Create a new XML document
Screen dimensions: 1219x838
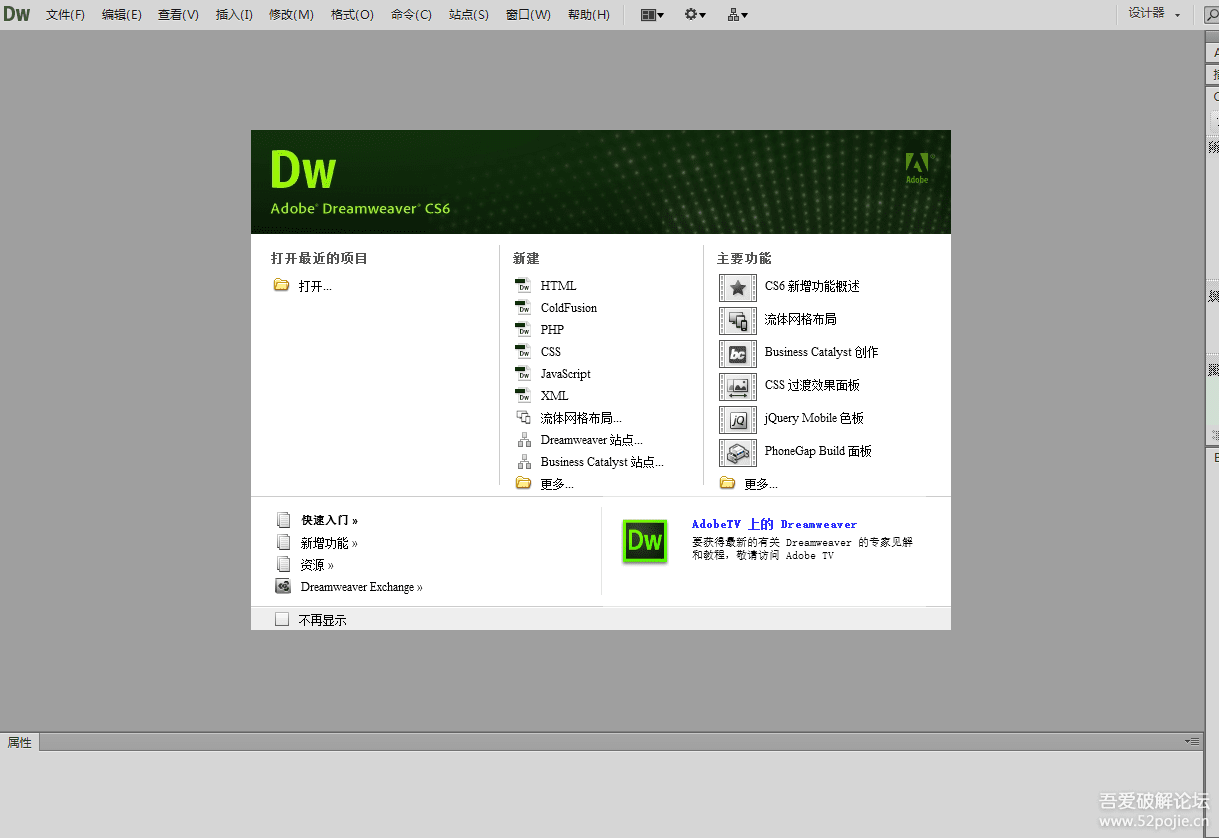tap(555, 396)
